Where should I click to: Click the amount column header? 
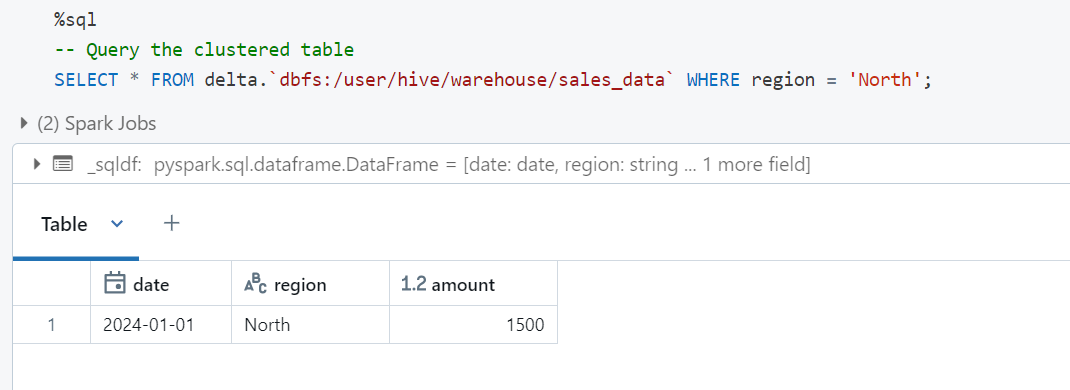point(474,284)
